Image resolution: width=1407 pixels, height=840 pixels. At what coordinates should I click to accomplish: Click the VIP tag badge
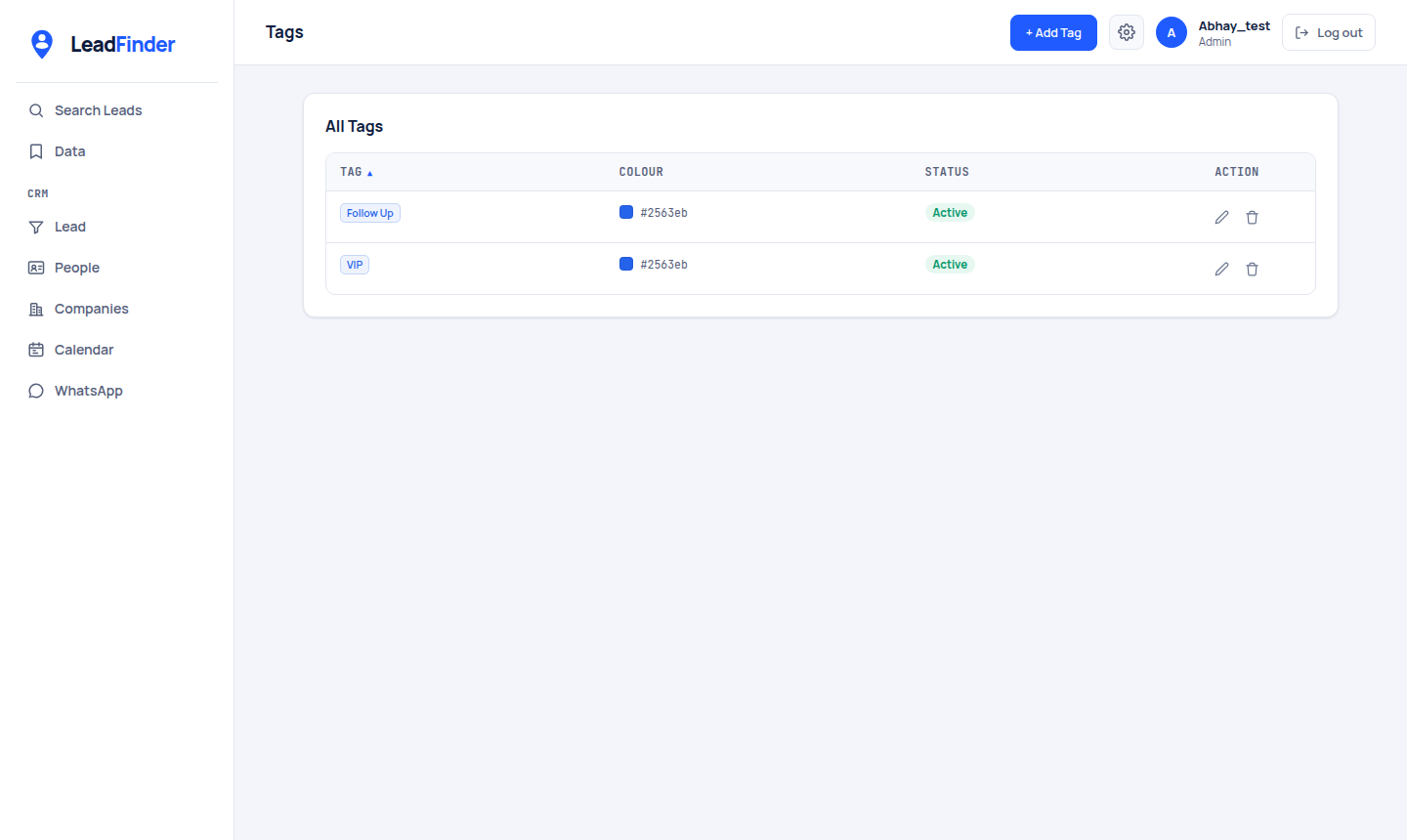coord(355,265)
